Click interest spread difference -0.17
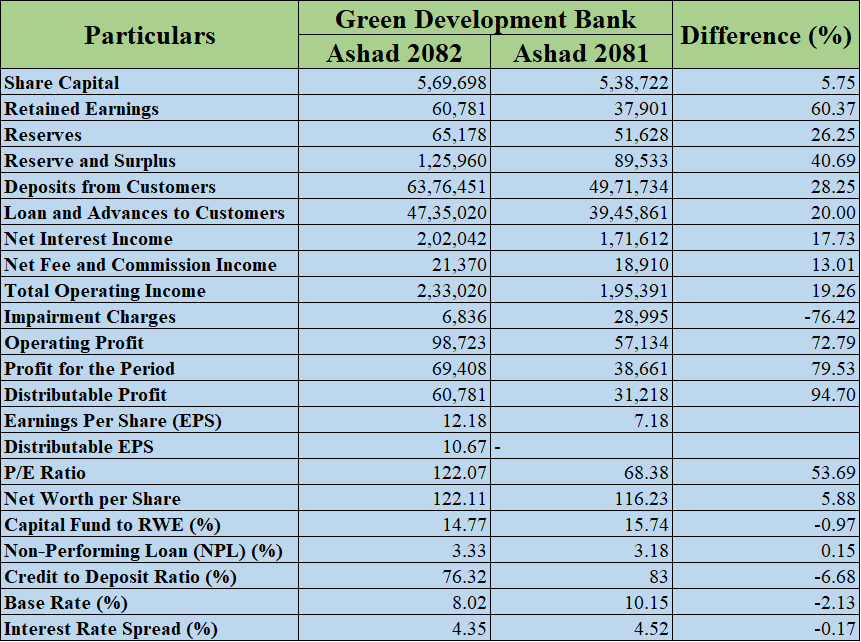 click(835, 629)
